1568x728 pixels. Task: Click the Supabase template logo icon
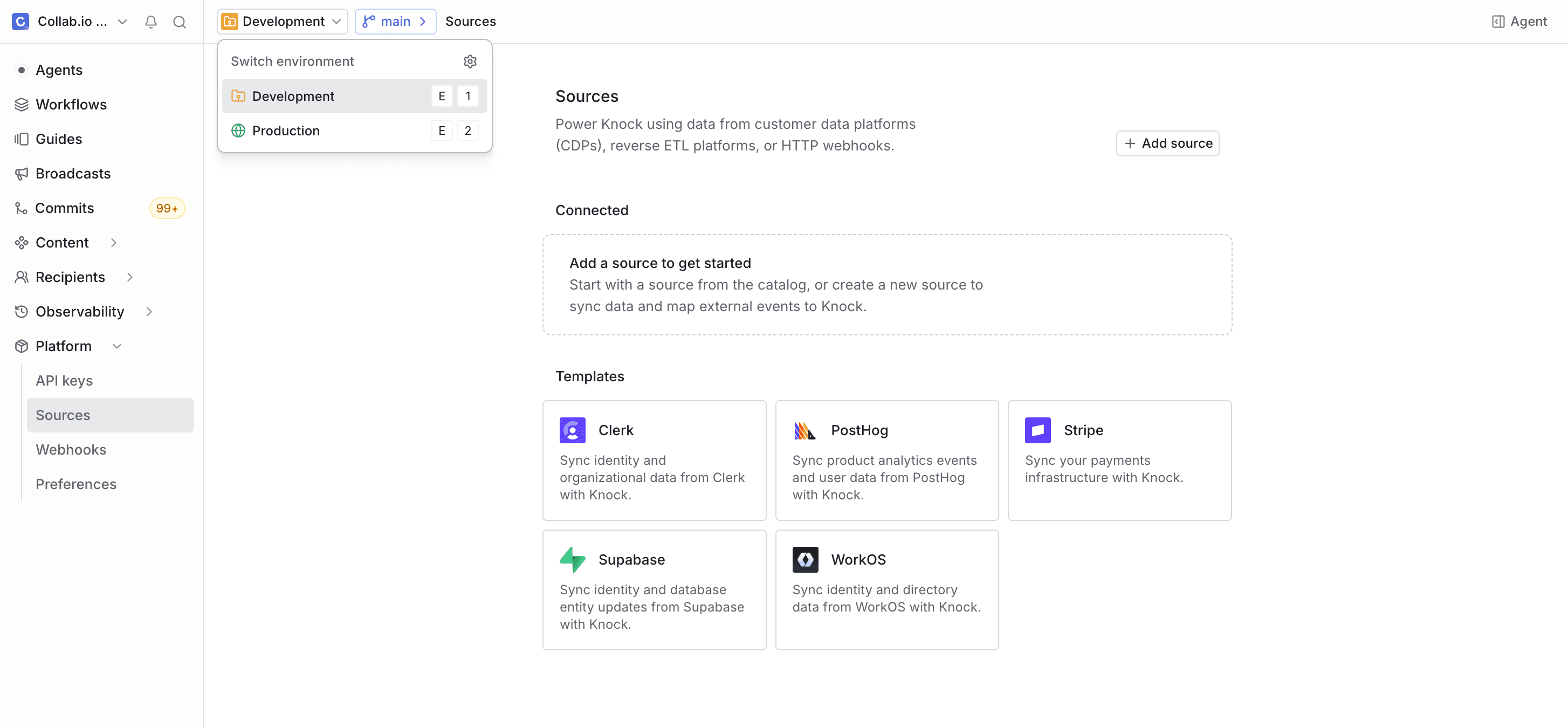pos(572,559)
